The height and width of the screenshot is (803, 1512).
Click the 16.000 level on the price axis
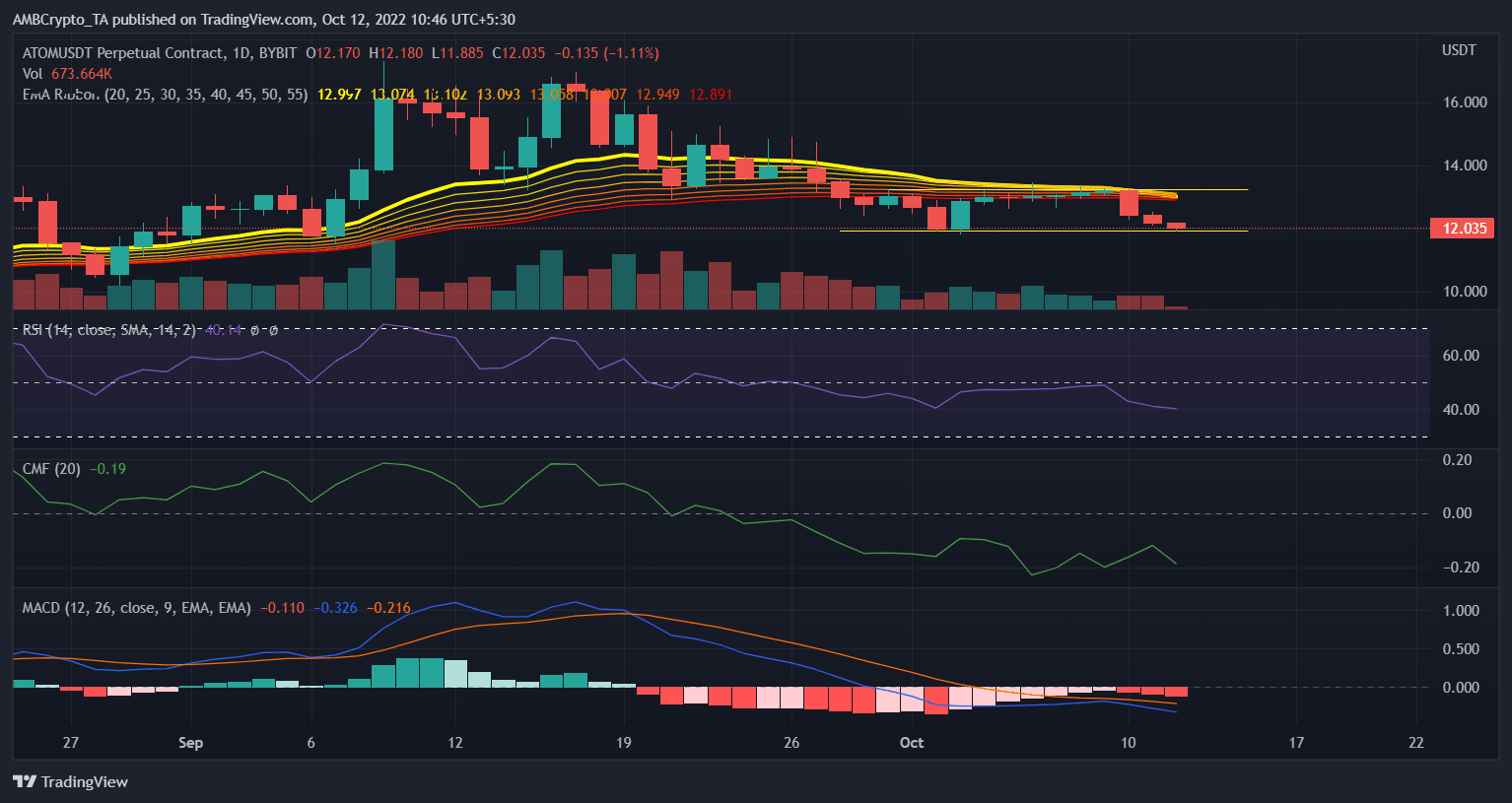click(1465, 102)
